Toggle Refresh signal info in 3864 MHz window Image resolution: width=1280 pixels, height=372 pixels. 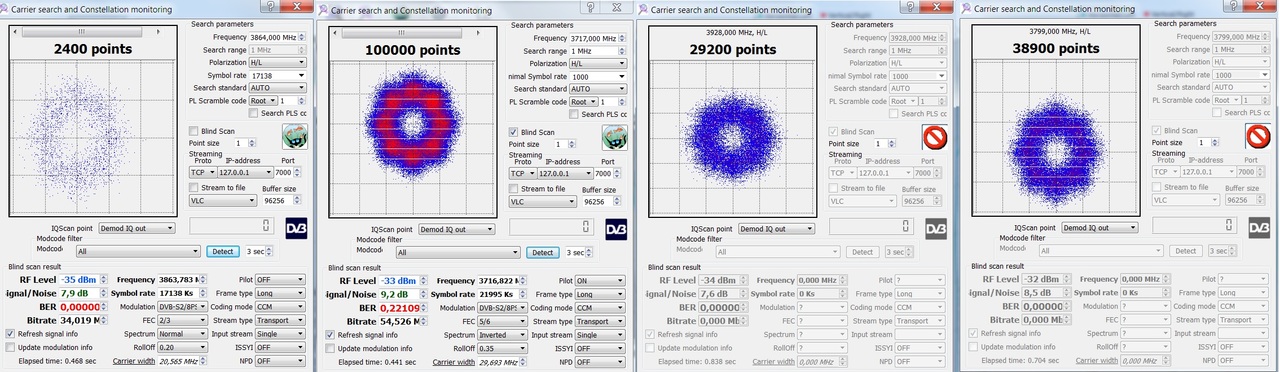10,333
